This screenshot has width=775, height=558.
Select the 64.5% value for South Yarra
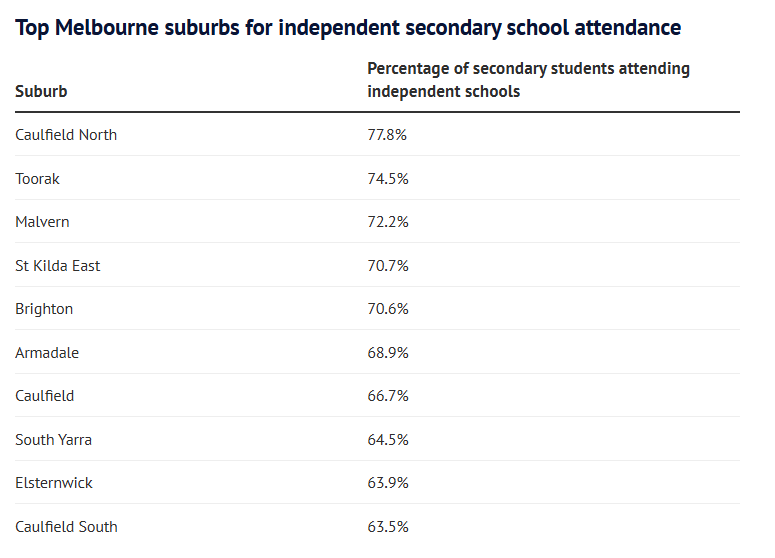coord(388,439)
